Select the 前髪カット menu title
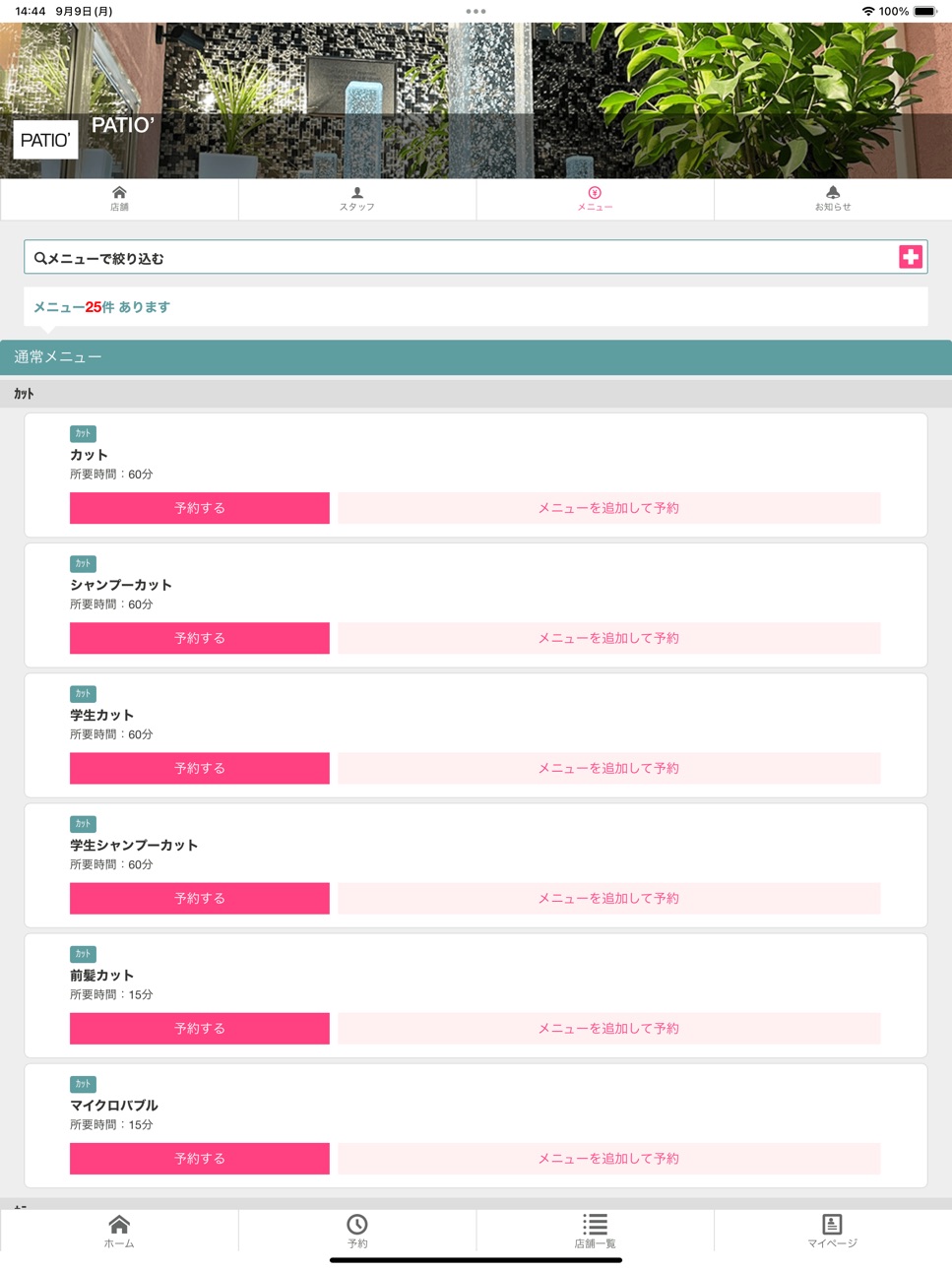This screenshot has height=1270, width=952. [101, 975]
